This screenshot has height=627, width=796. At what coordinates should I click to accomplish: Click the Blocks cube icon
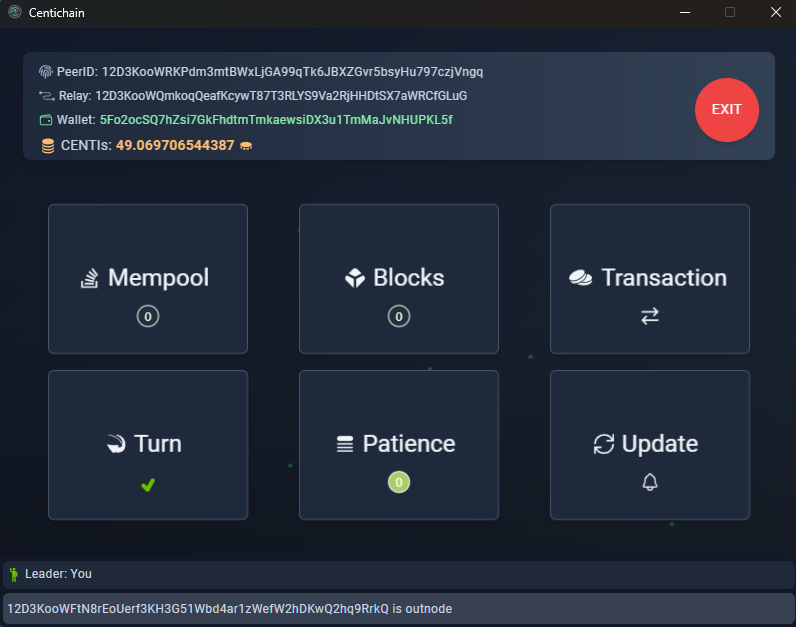click(355, 278)
